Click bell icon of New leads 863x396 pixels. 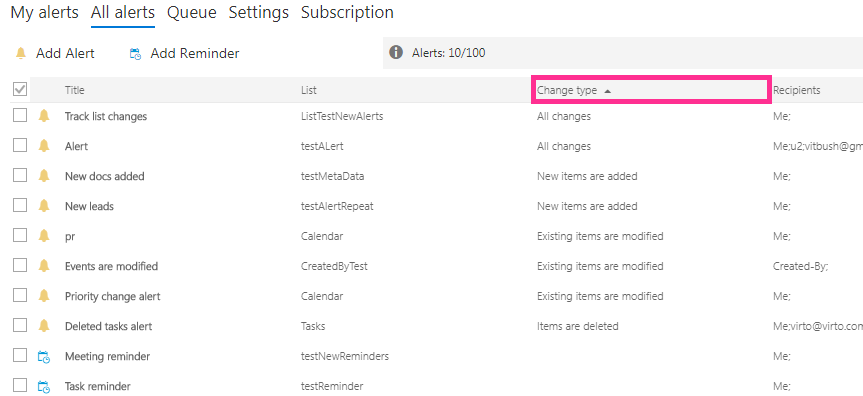click(44, 205)
